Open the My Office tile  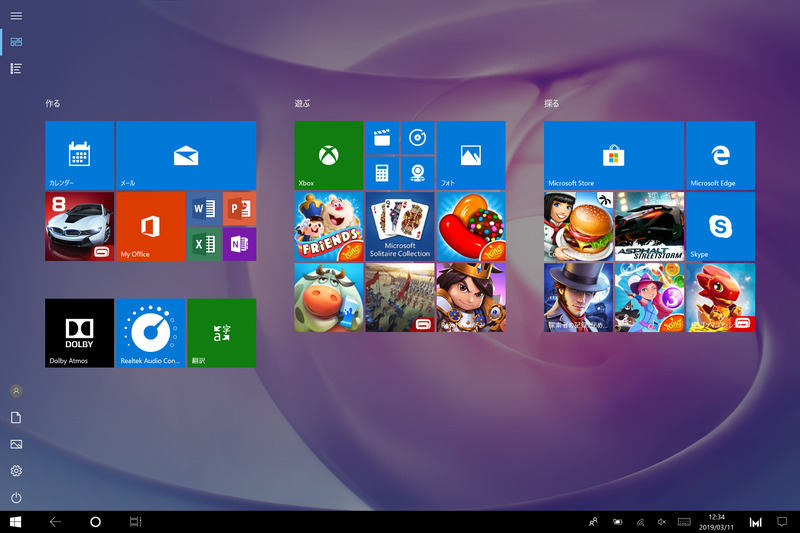tap(151, 226)
